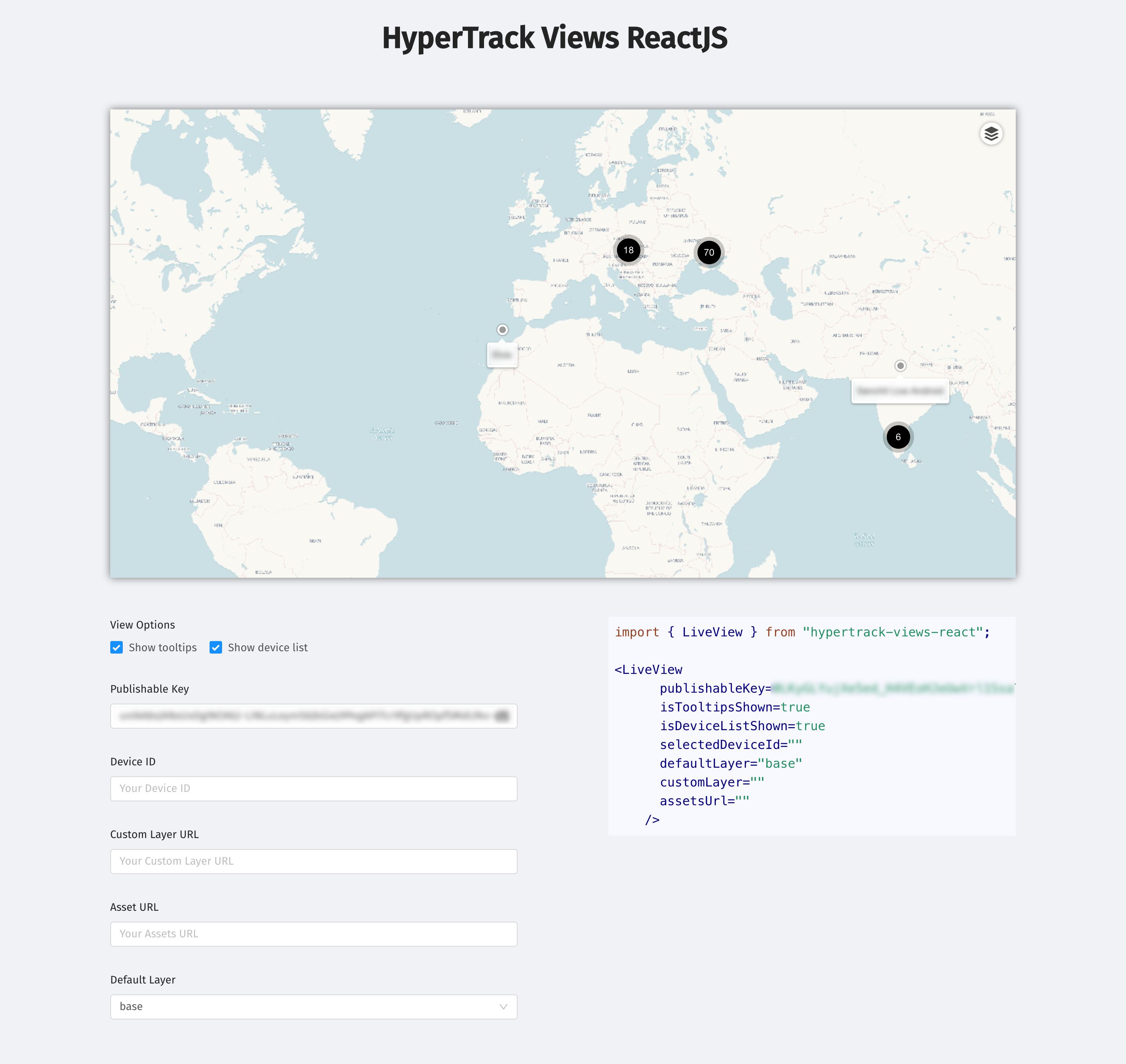Click the eye icon in Publishable Key field
1126x1064 pixels.
tap(502, 716)
